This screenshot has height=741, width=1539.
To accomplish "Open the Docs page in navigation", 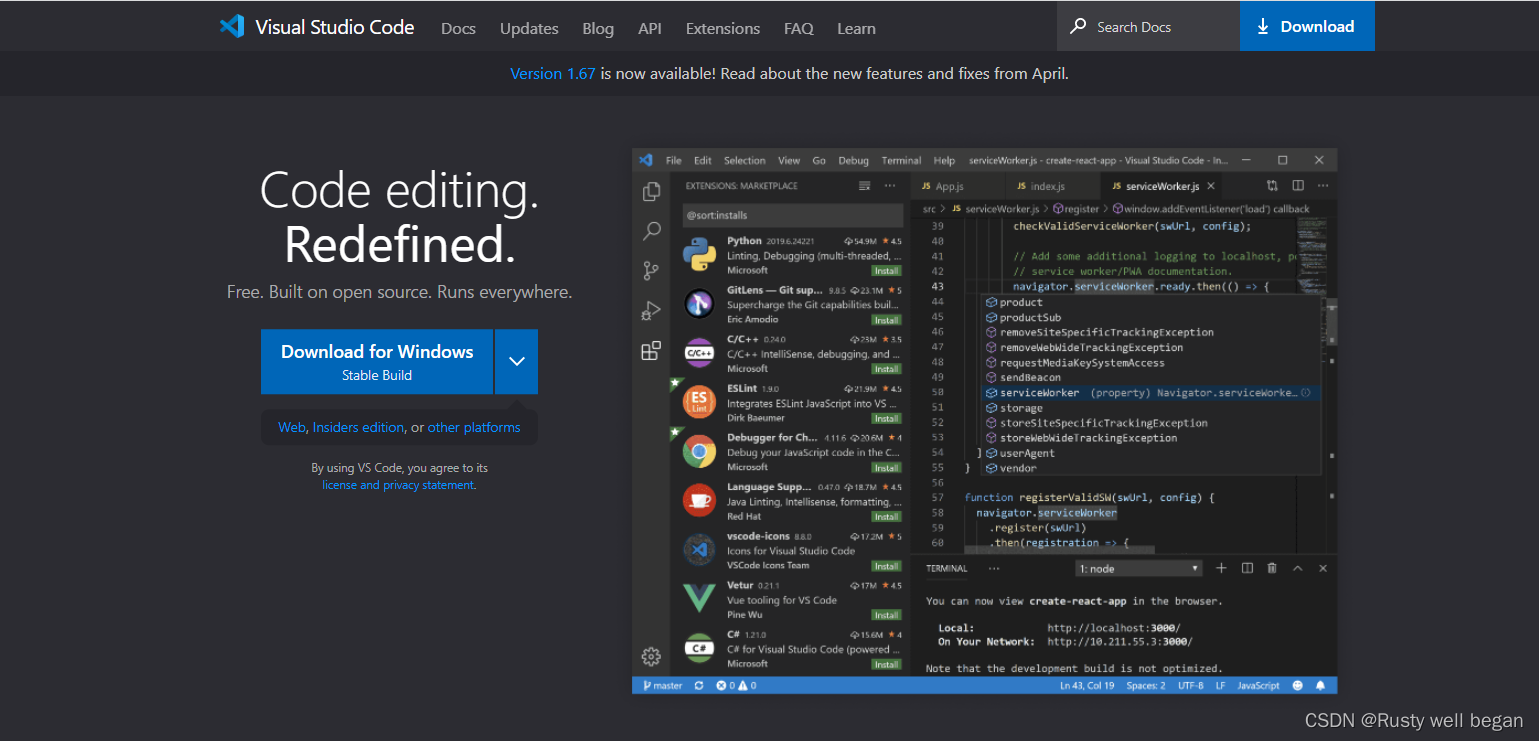I will pos(458,28).
